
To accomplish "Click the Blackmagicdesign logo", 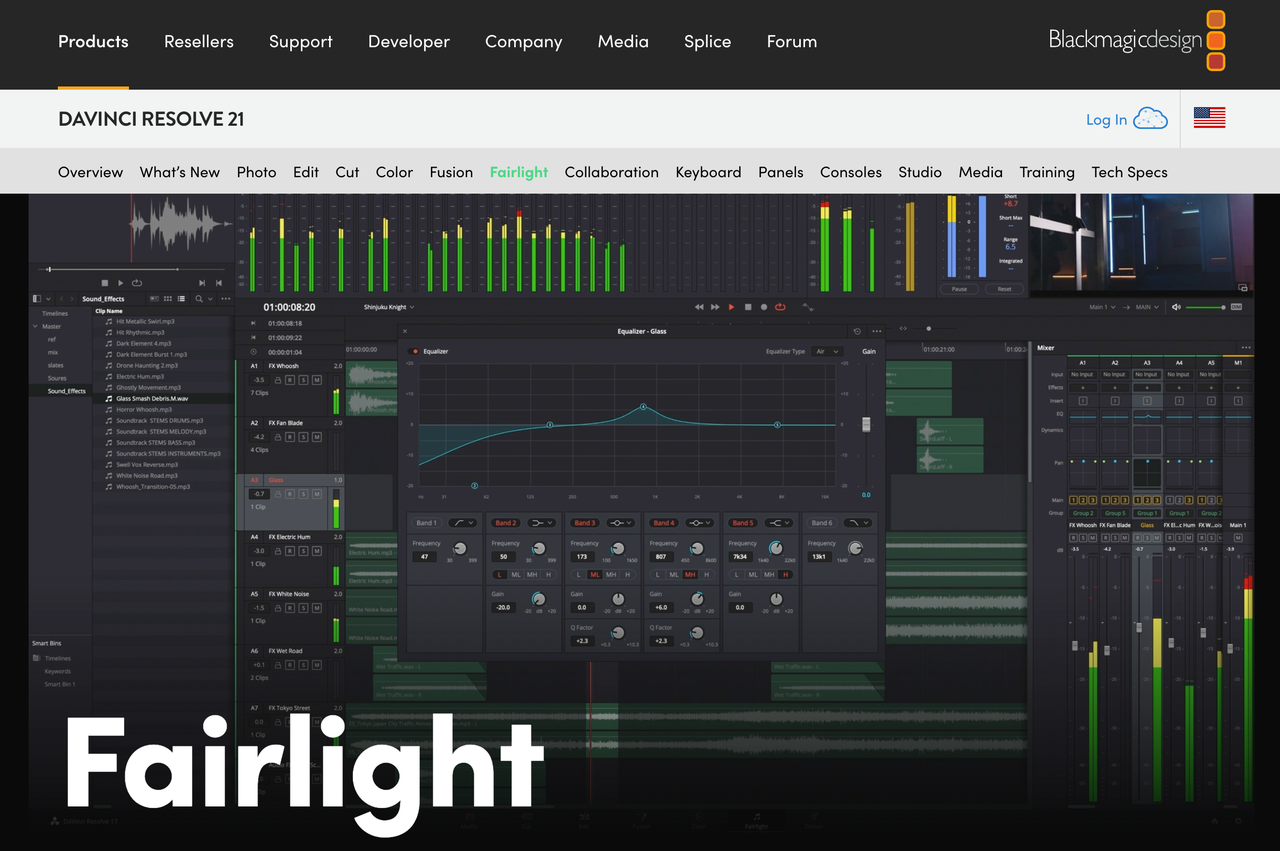I will (1137, 40).
